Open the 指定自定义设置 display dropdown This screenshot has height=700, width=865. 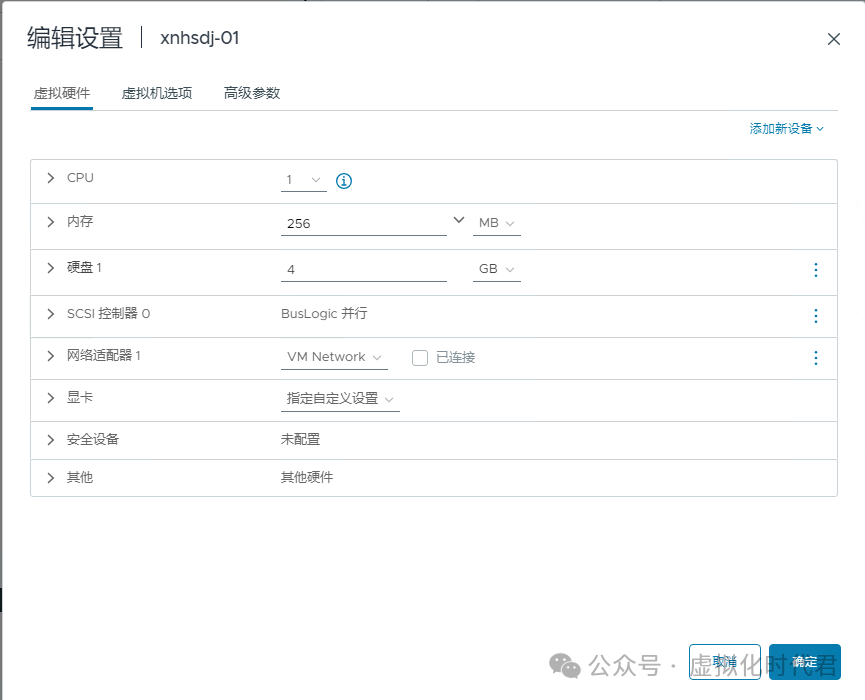[337, 400]
